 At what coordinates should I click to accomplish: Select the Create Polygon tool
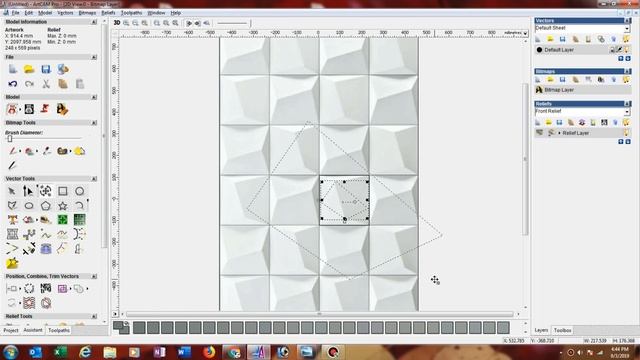click(x=46, y=205)
